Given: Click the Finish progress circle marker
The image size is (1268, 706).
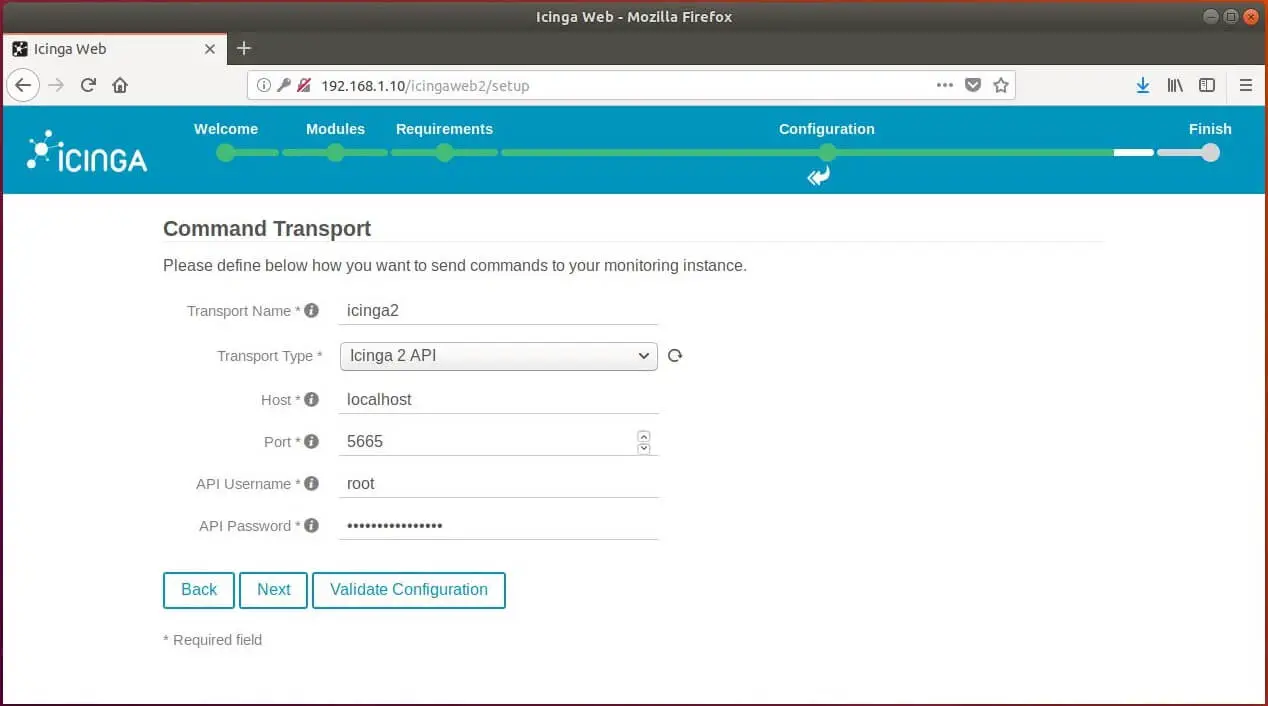Looking at the screenshot, I should (1210, 153).
